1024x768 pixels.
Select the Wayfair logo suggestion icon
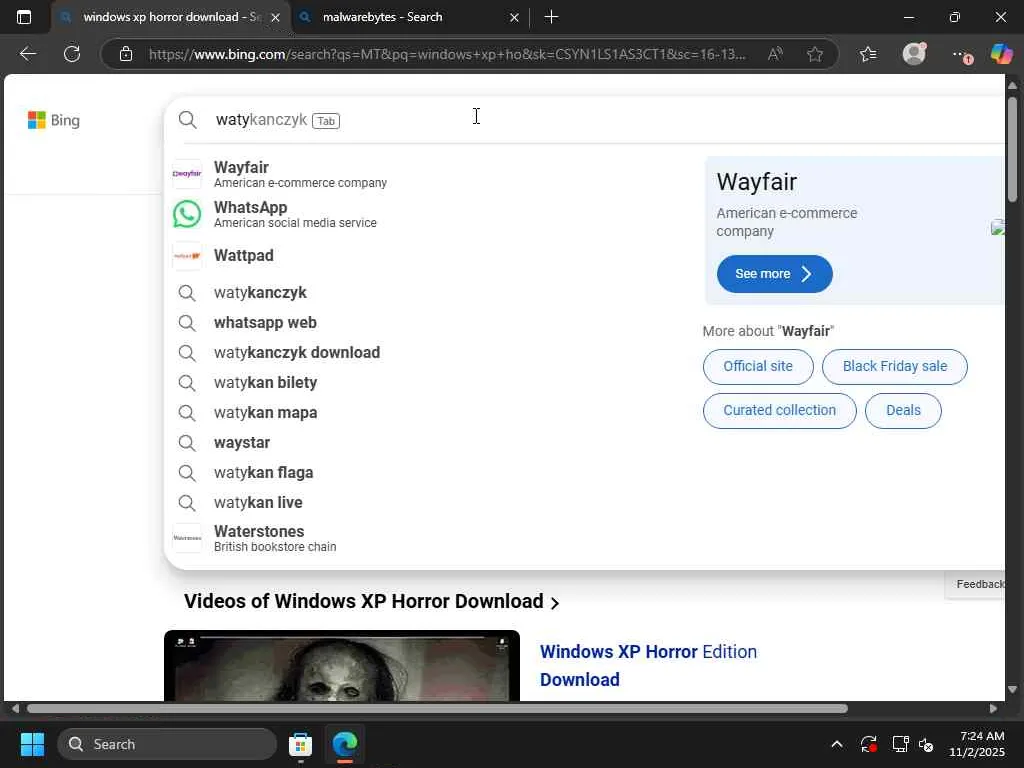187,174
